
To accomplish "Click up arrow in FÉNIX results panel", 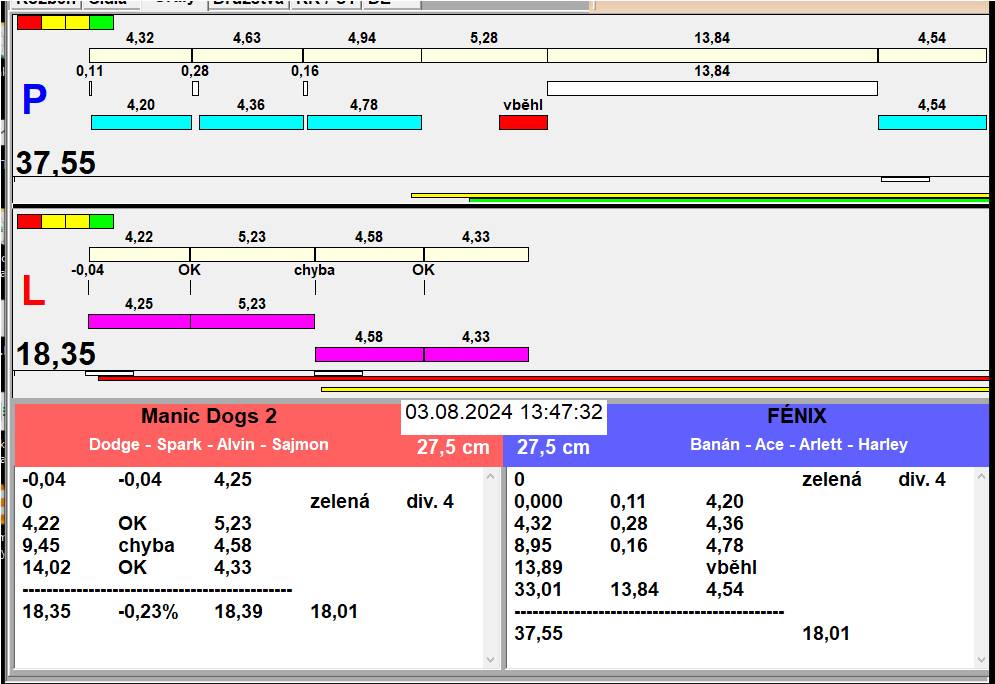I will tap(982, 478).
